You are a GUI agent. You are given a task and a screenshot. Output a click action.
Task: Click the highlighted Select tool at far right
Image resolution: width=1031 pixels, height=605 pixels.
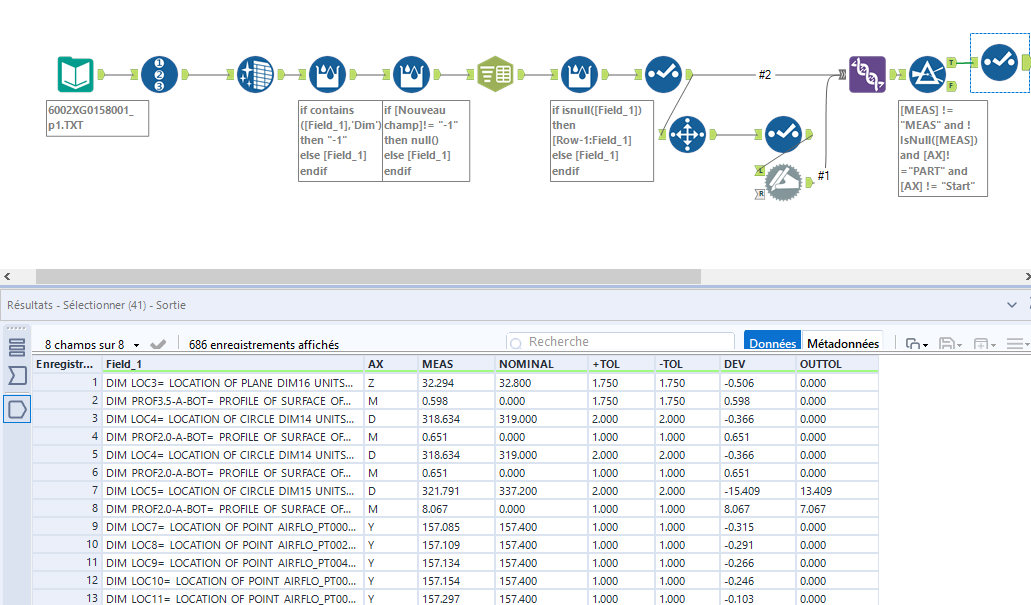999,62
